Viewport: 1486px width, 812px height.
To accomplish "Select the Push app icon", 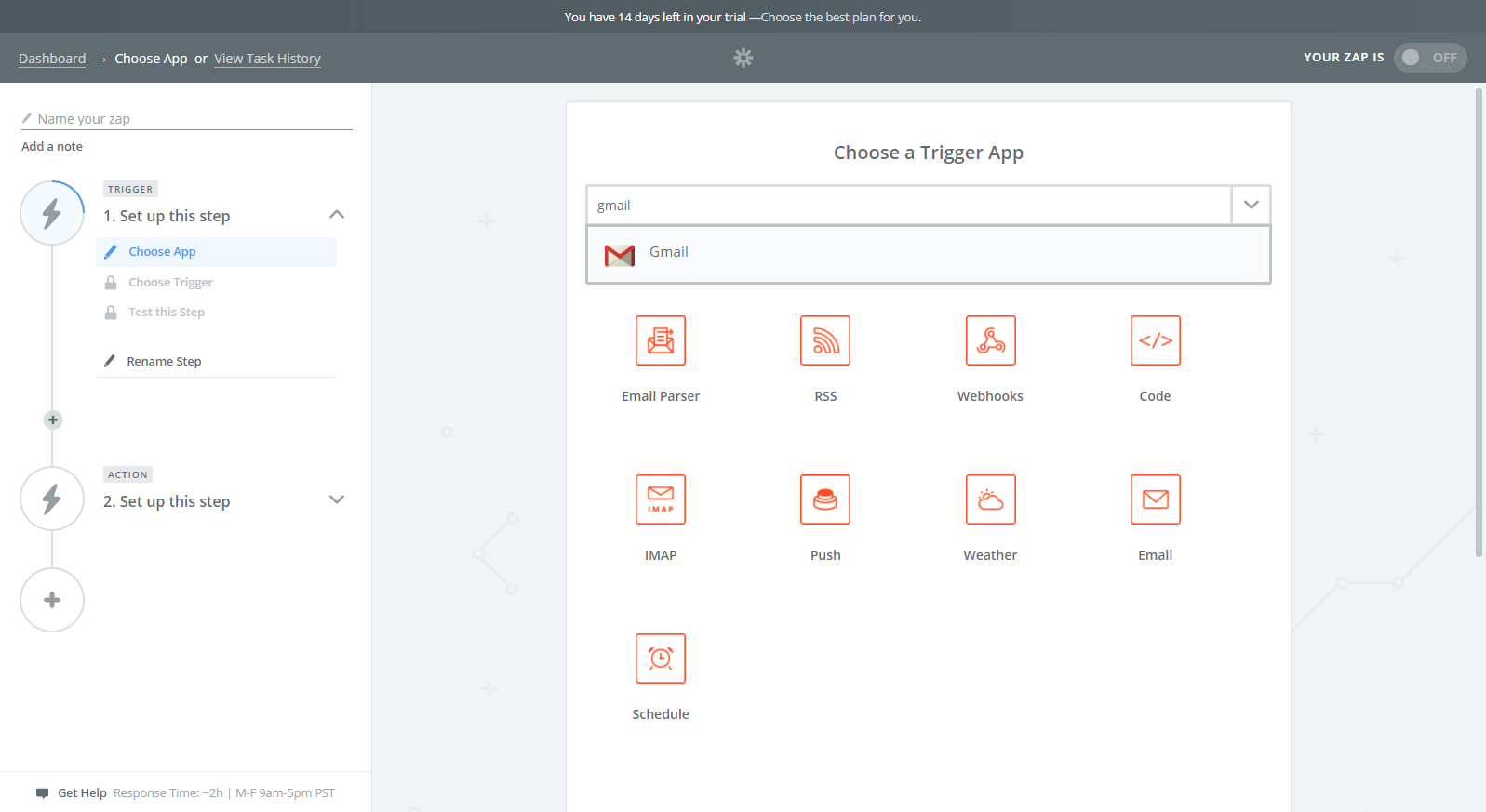I will click(825, 499).
